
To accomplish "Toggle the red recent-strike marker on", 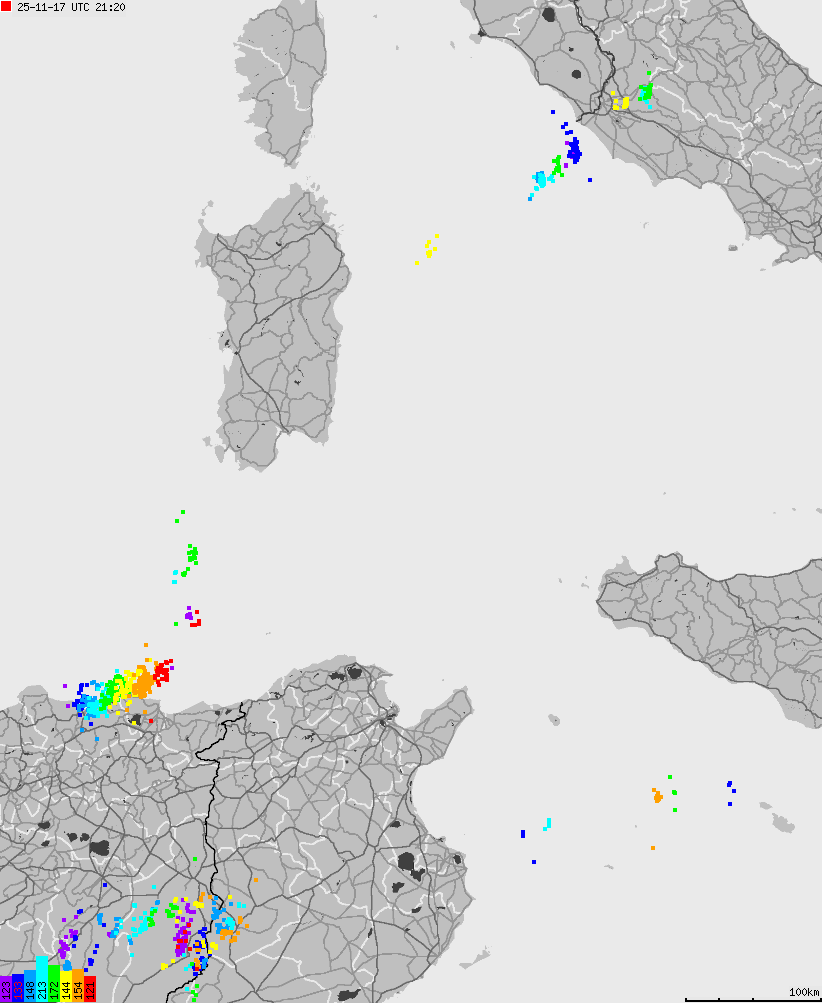I will [x=6, y=8].
